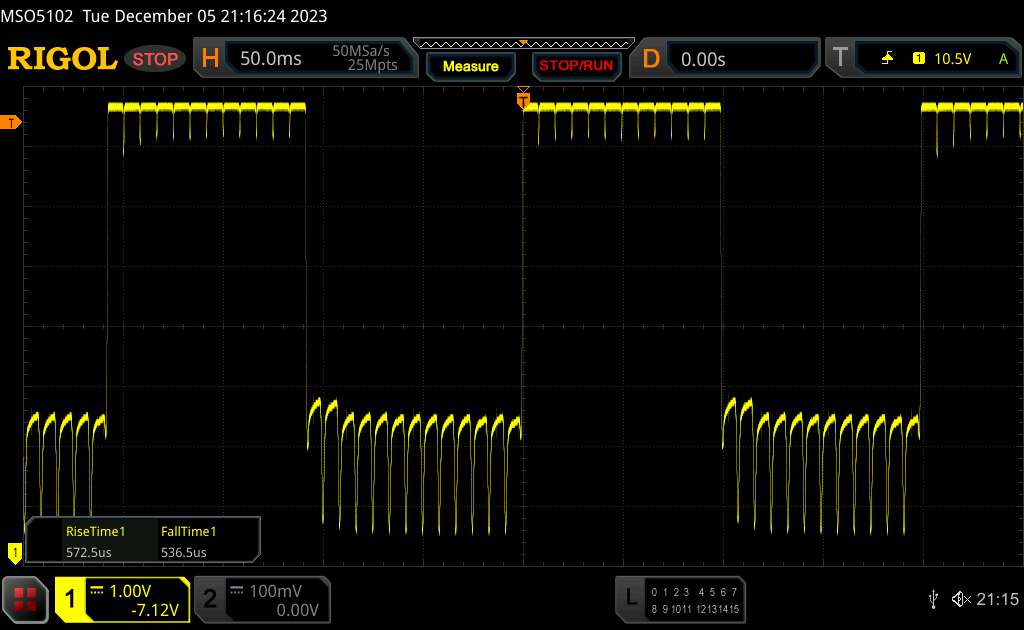Toggle channel 1 using its yellow label

point(72,599)
